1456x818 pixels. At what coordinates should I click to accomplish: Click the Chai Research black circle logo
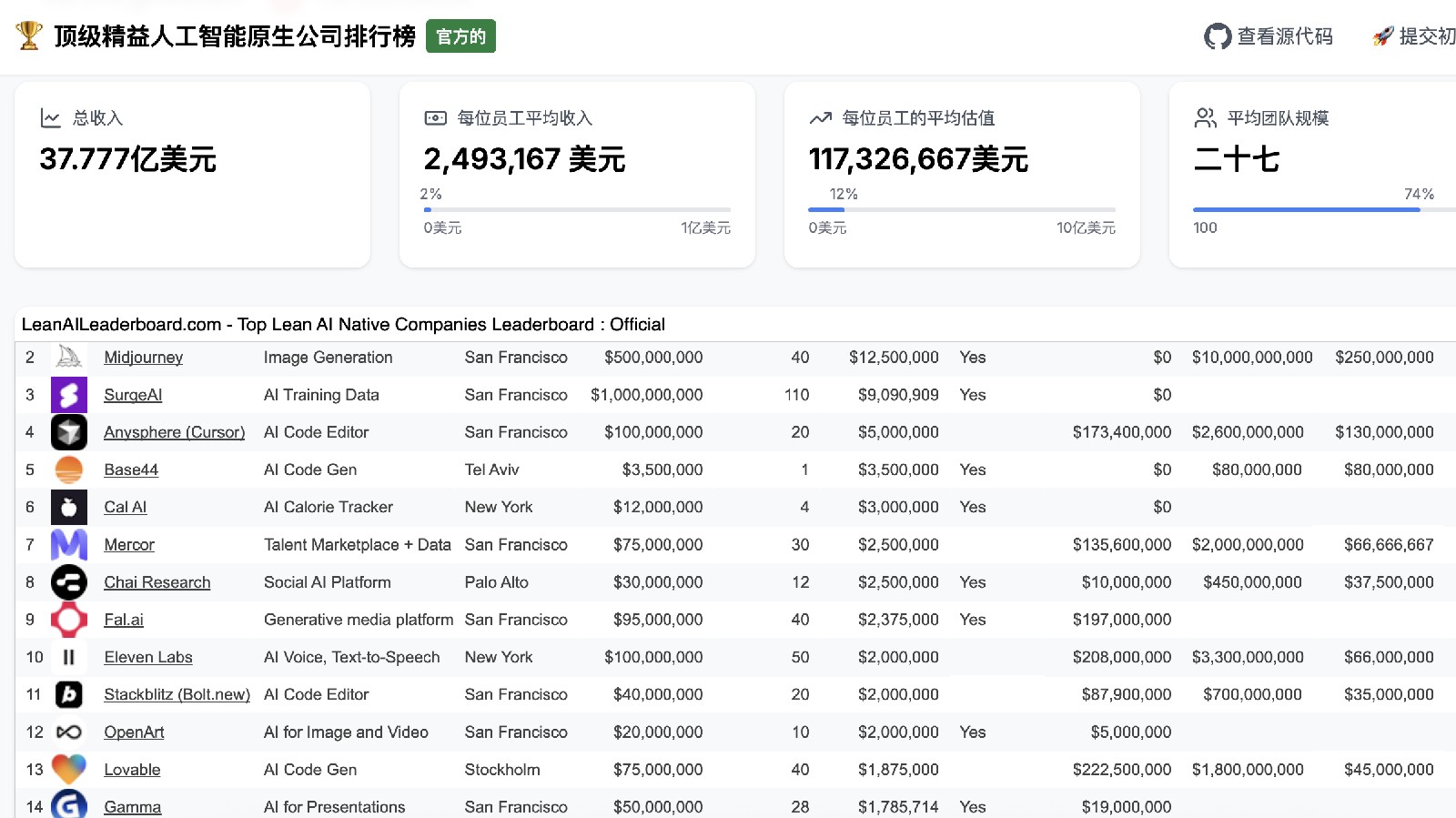(x=68, y=582)
